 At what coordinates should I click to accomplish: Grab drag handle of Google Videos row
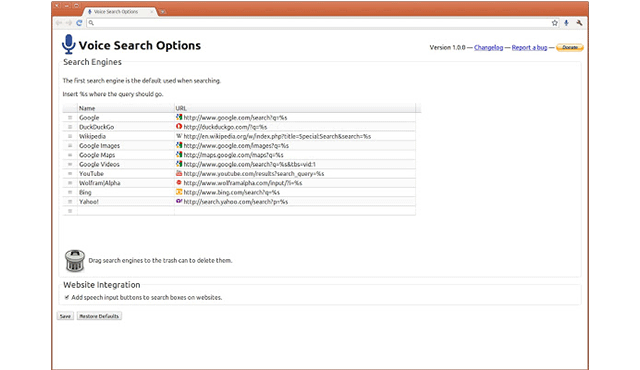click(70, 164)
